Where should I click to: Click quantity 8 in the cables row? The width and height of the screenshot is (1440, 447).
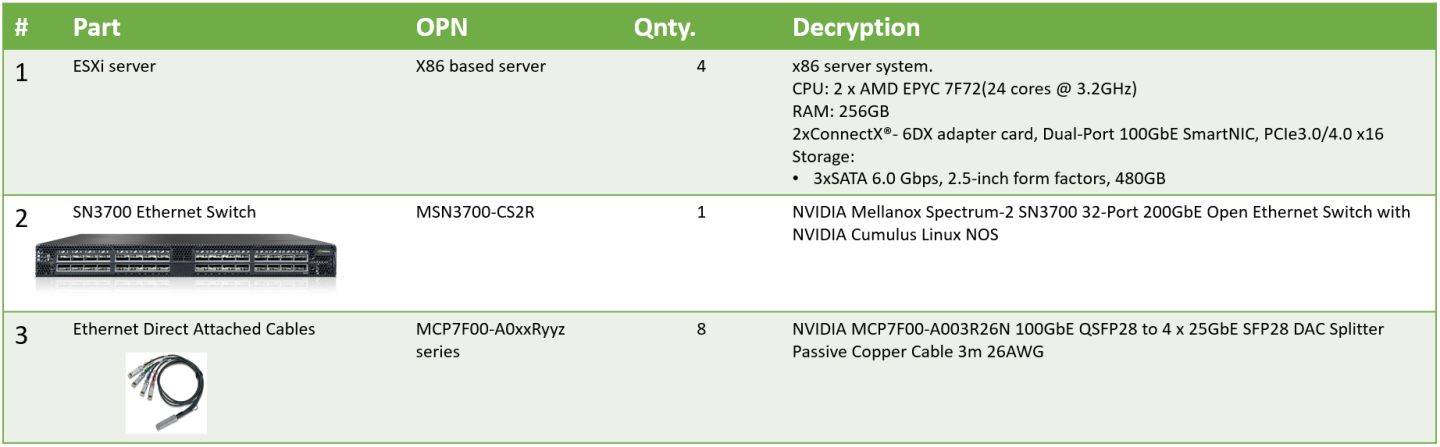pos(701,328)
